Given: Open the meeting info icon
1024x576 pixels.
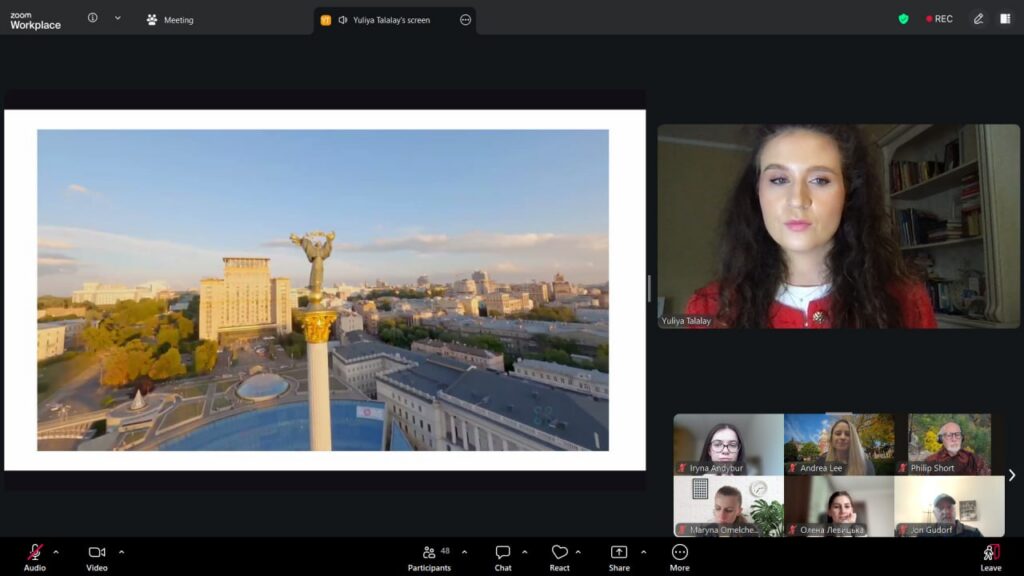Looking at the screenshot, I should coord(92,18).
